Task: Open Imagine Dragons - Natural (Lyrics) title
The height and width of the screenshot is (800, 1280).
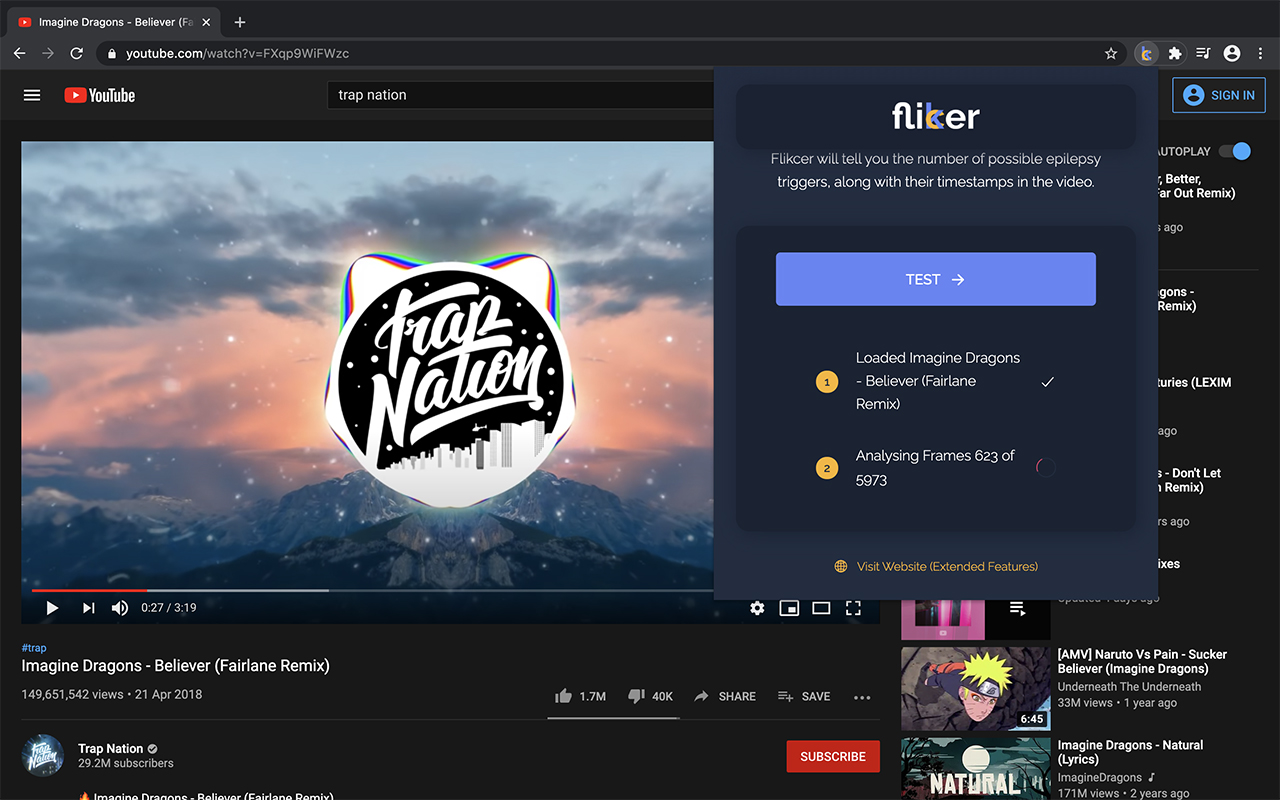Action: [x=1130, y=752]
